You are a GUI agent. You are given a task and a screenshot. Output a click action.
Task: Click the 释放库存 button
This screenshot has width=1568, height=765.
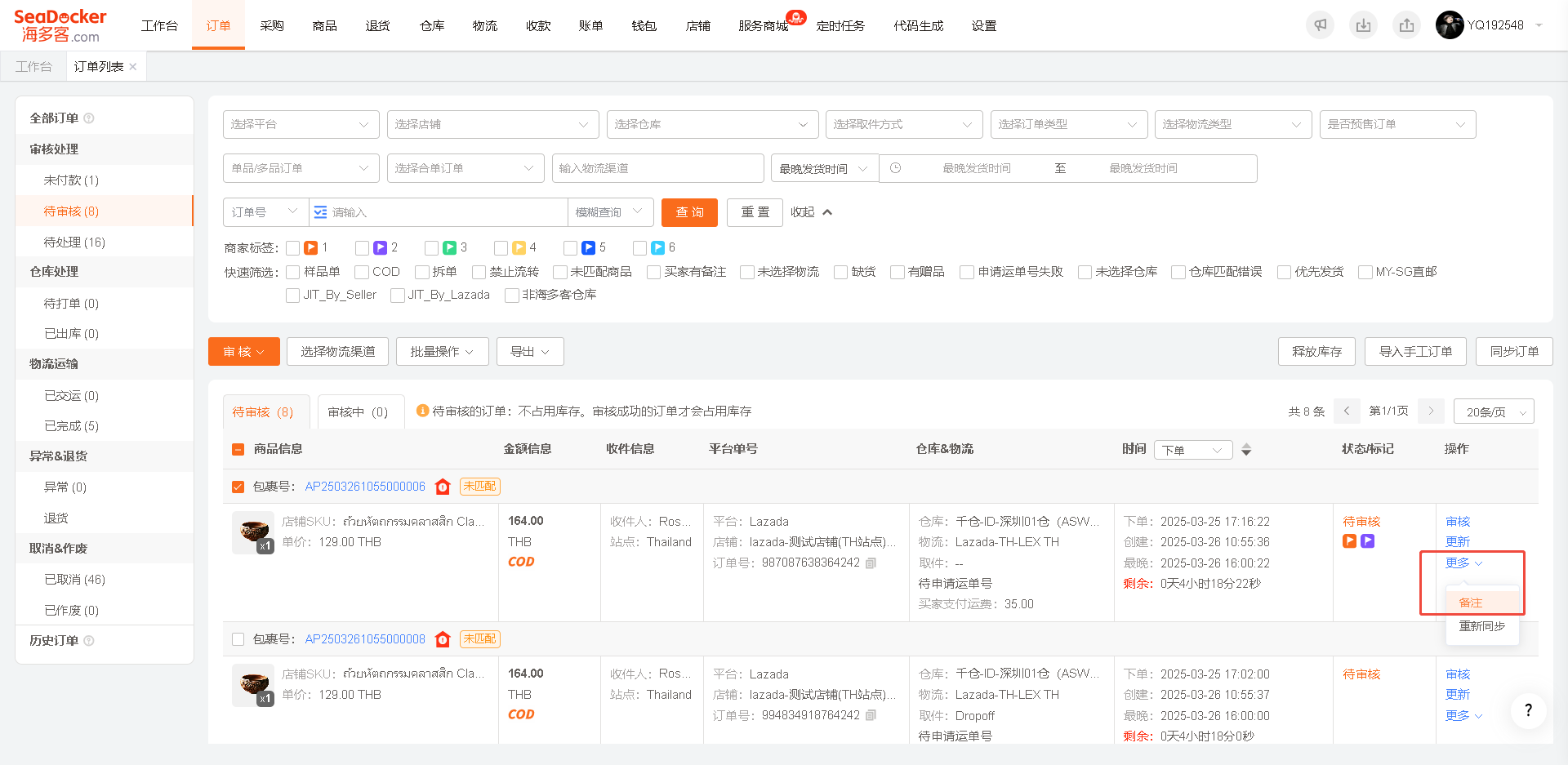[1316, 352]
